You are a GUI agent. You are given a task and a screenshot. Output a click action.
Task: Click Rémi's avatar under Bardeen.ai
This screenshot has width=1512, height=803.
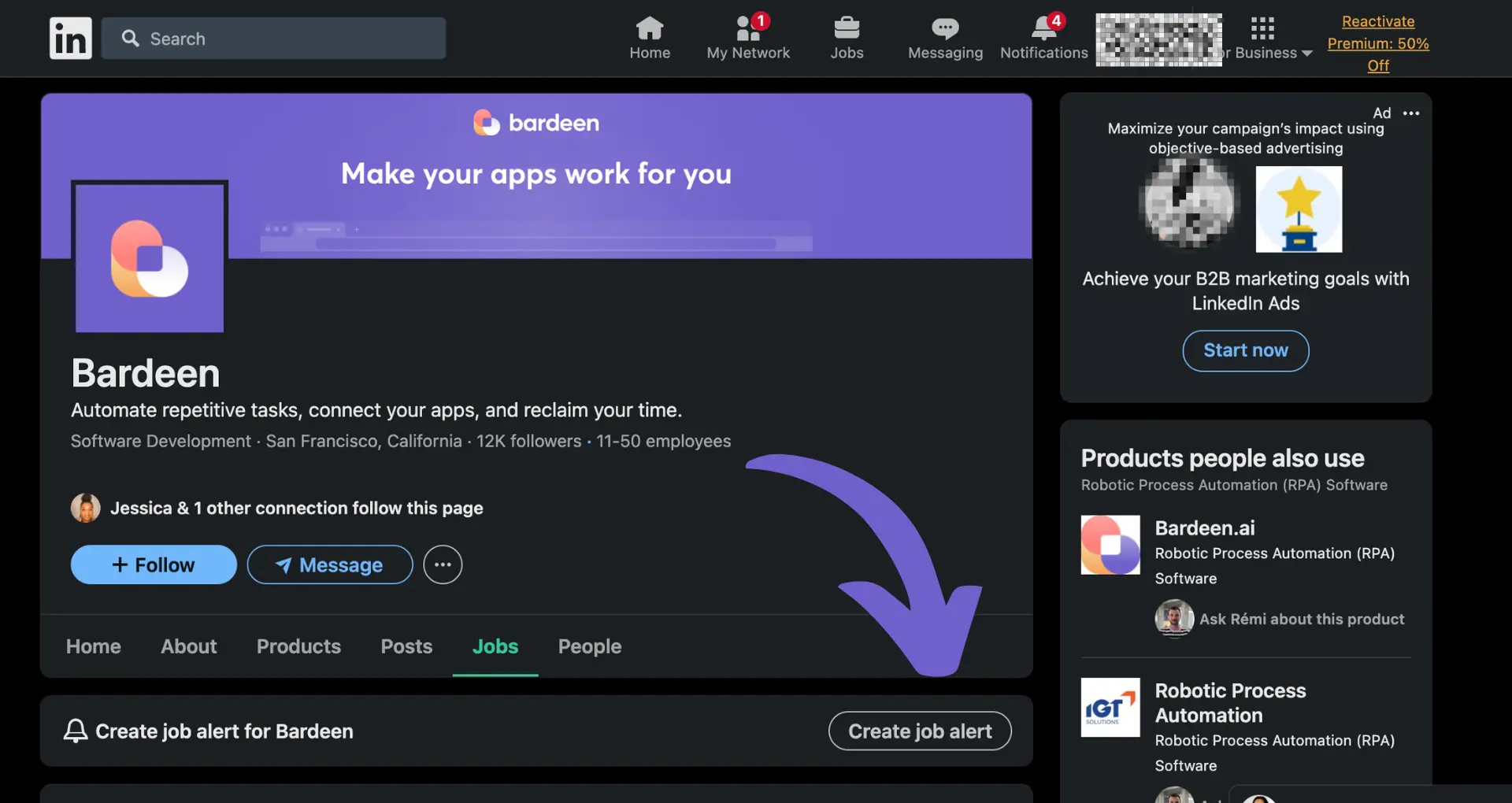(1174, 618)
